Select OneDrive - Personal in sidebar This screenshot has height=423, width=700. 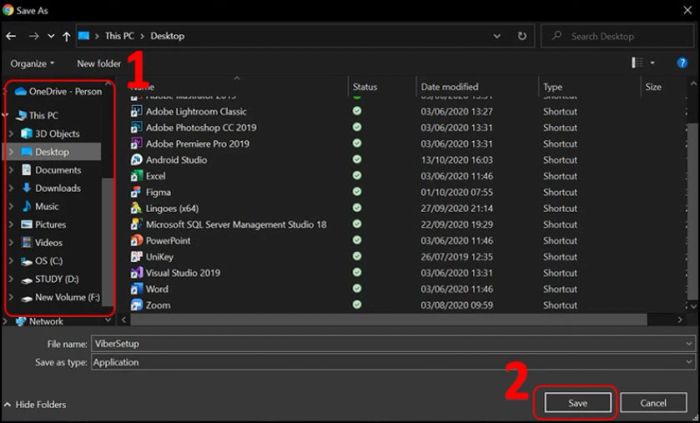pyautogui.click(x=58, y=91)
